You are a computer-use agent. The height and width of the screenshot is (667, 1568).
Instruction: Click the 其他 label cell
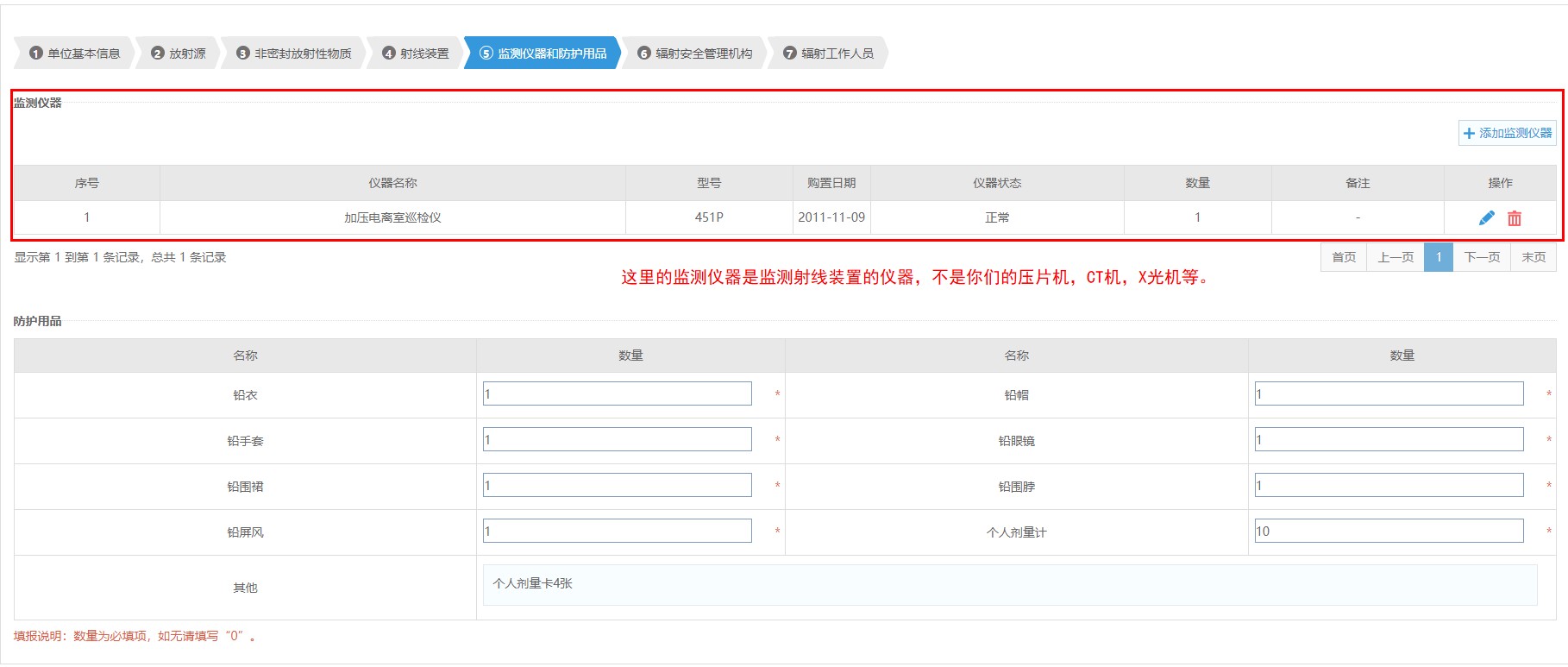(245, 588)
